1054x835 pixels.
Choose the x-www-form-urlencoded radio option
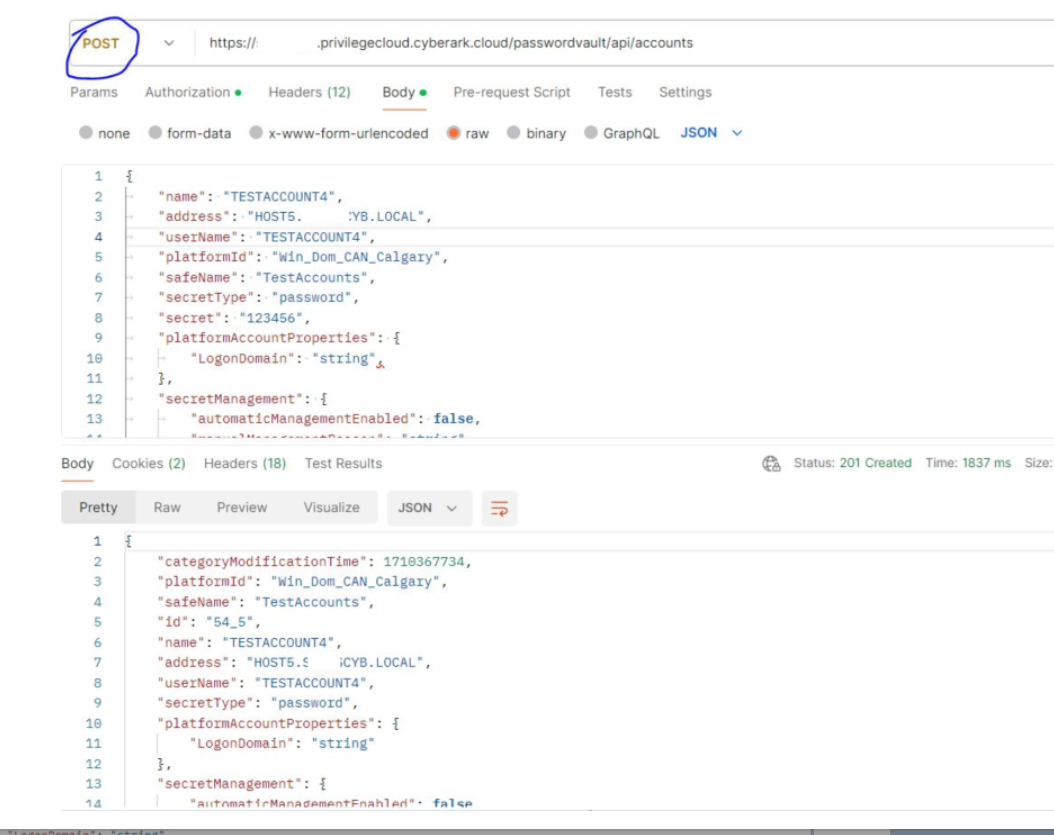(256, 132)
